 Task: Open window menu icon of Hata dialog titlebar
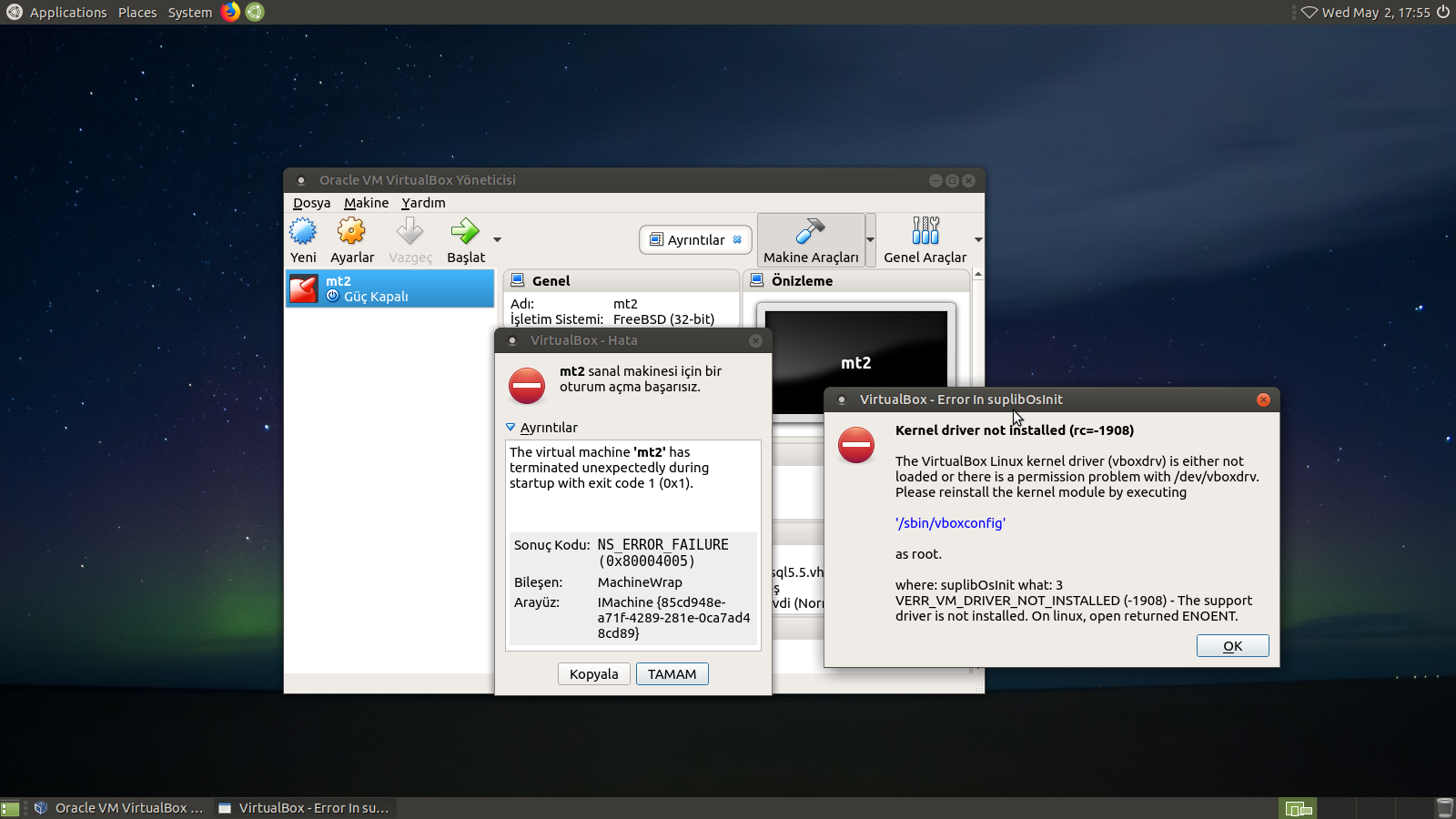point(512,340)
